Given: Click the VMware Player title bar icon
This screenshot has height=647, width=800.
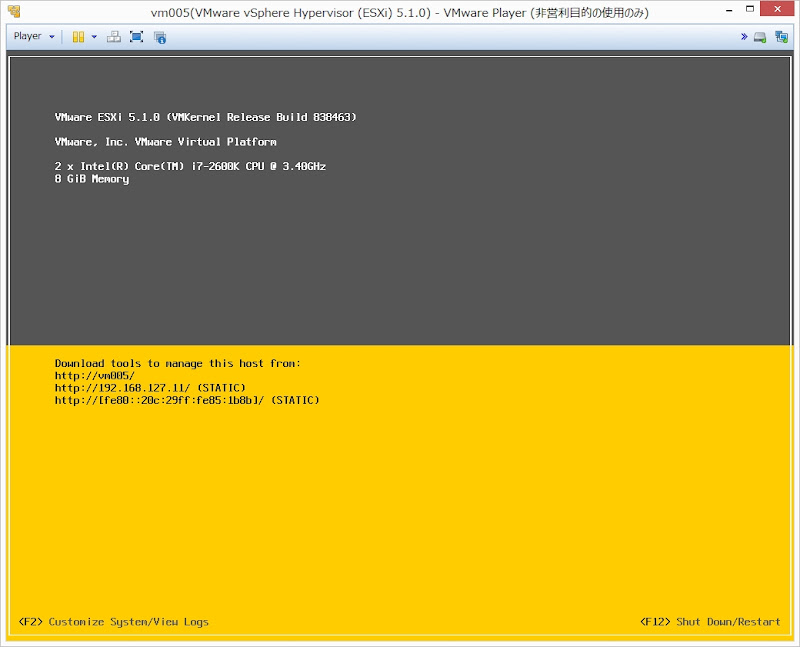Looking at the screenshot, I should [x=14, y=11].
